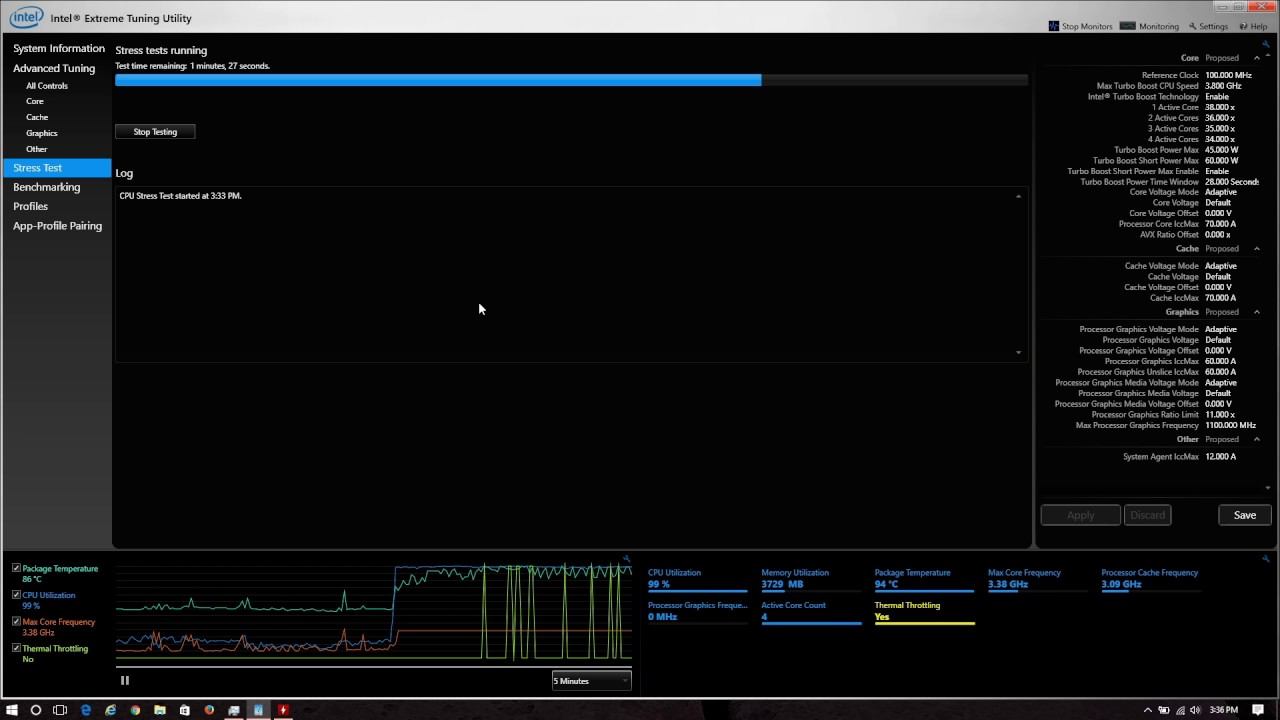The image size is (1280, 720).
Task: Click the Package Temperature 94 °C monitor tile
Action: pyautogui.click(x=925, y=580)
